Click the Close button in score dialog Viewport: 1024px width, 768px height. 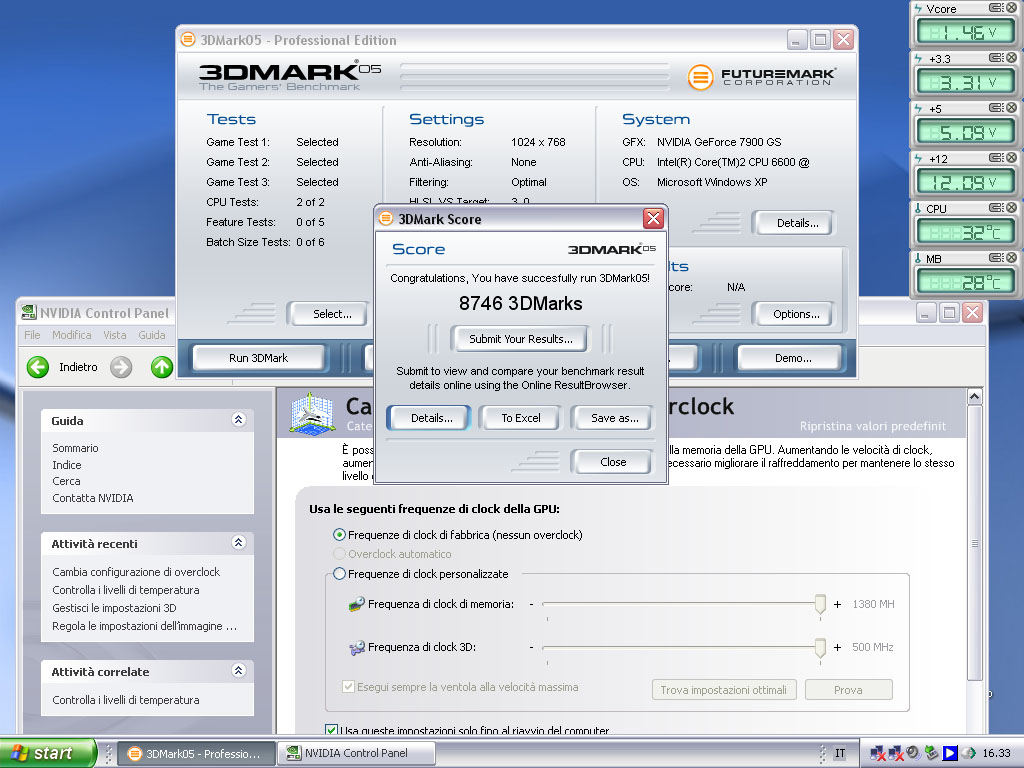pyautogui.click(x=613, y=462)
